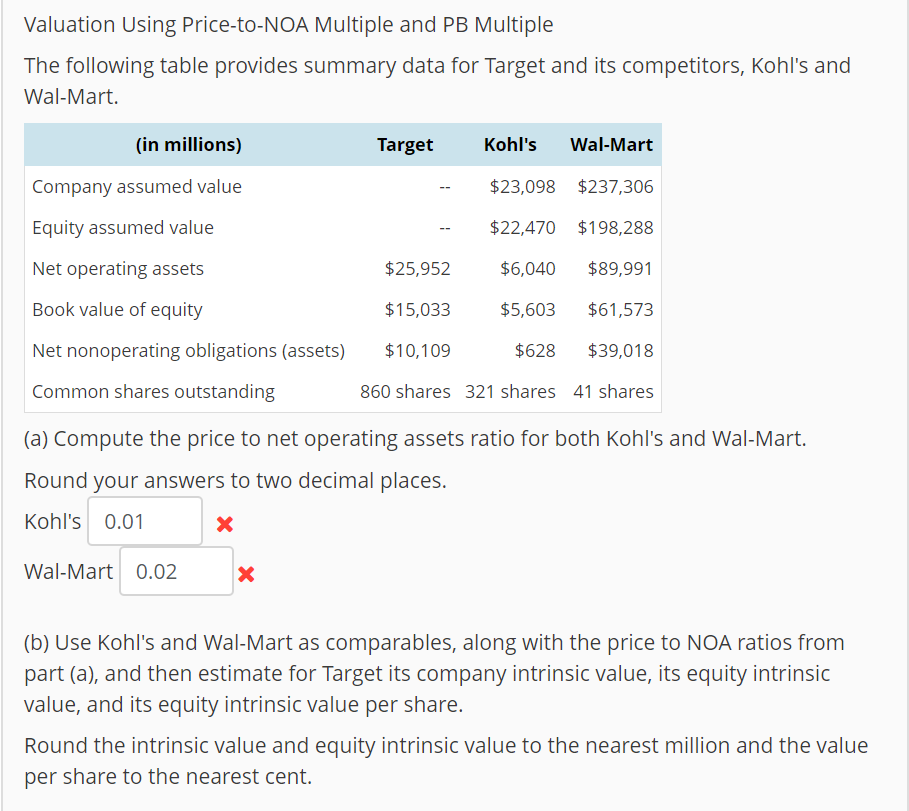Select the Kohl's answer input field
The image size is (909, 811).
tap(144, 521)
